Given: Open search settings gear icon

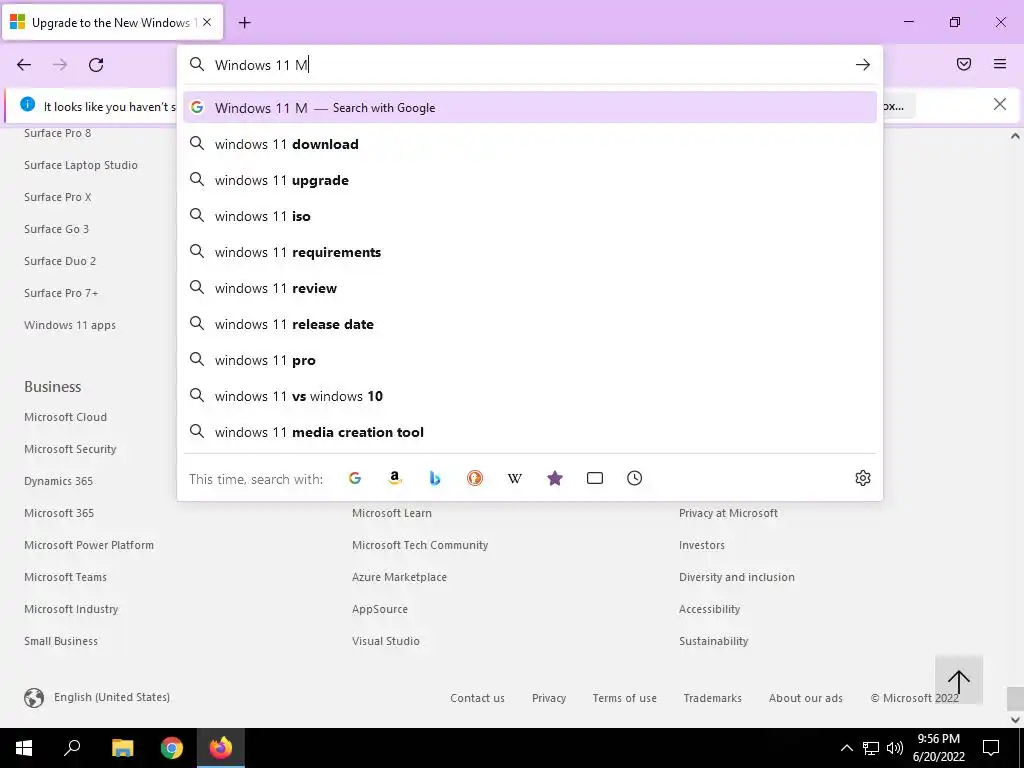Looking at the screenshot, I should pos(863,478).
